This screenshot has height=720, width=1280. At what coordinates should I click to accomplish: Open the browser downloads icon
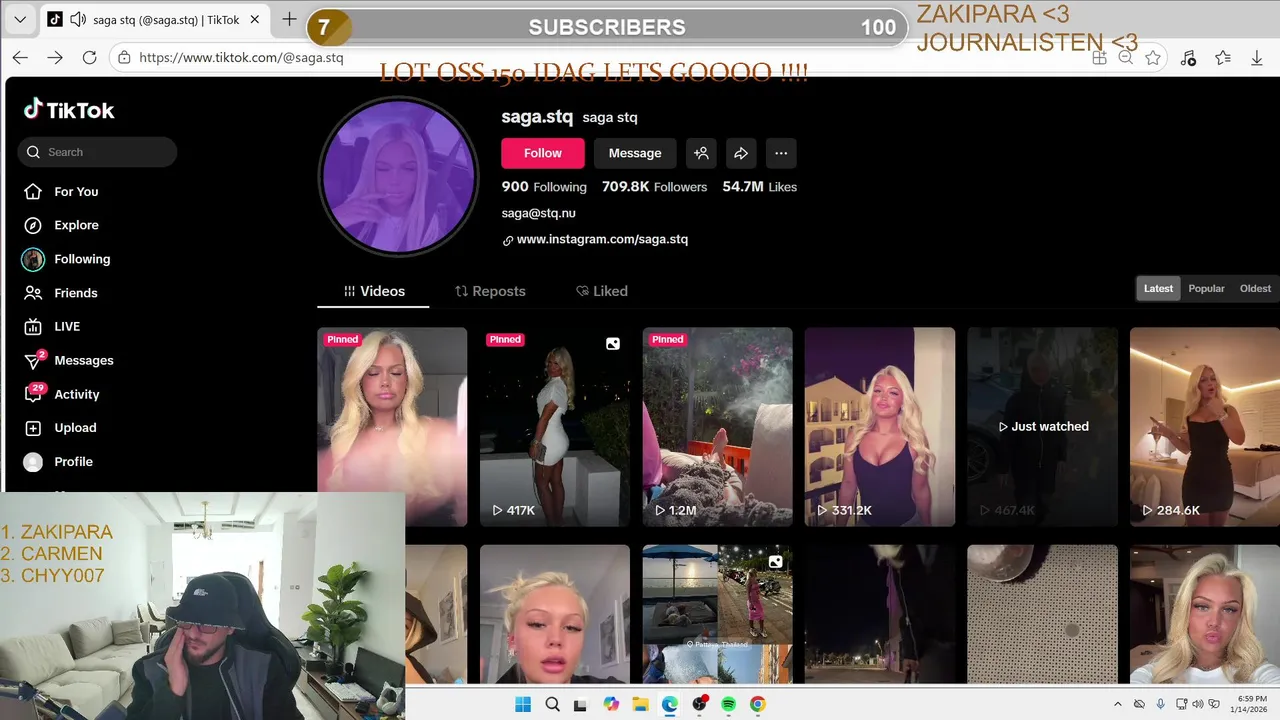point(1257,58)
